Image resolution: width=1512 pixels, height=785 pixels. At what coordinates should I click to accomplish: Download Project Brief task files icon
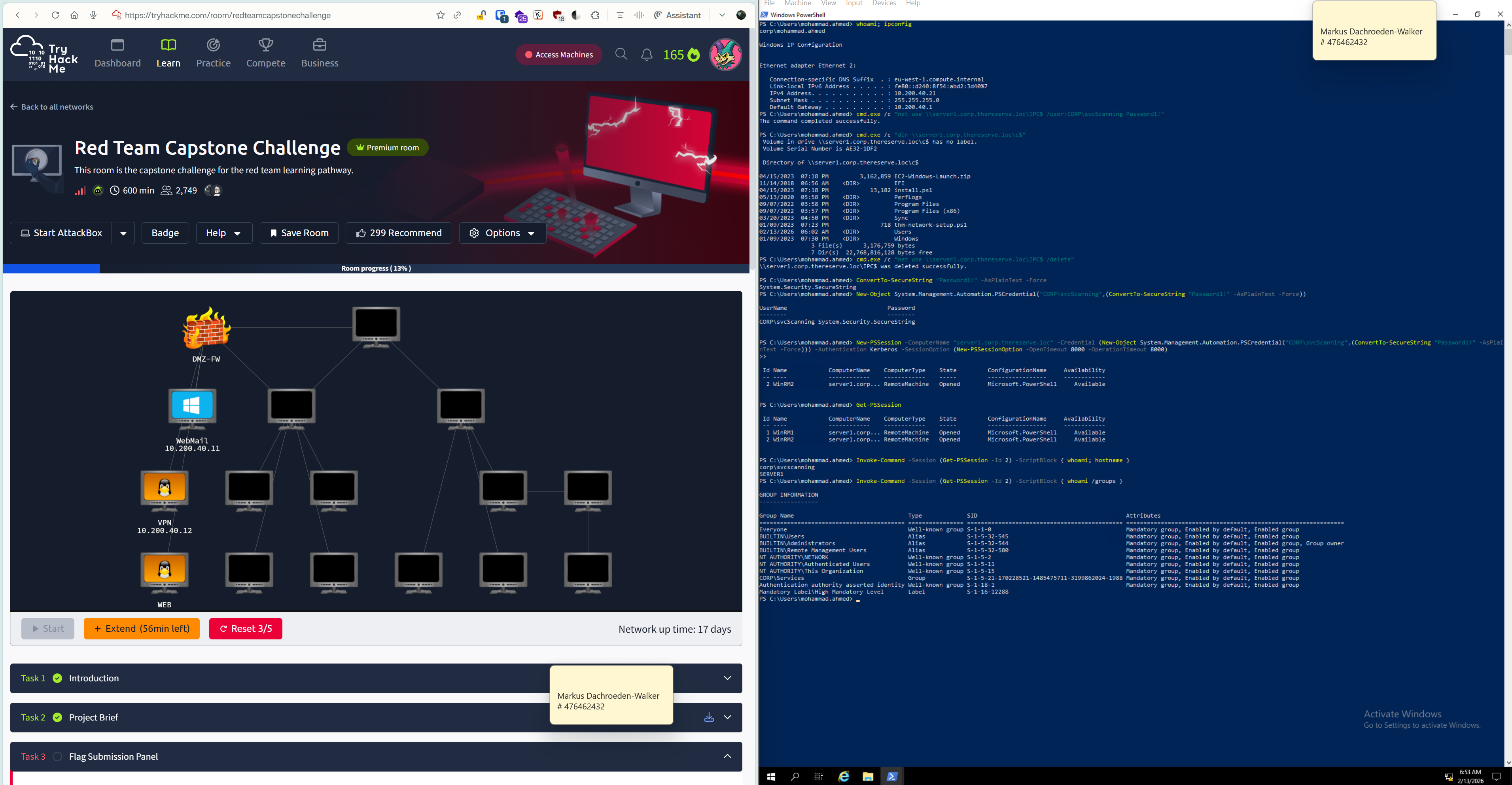[x=709, y=717]
